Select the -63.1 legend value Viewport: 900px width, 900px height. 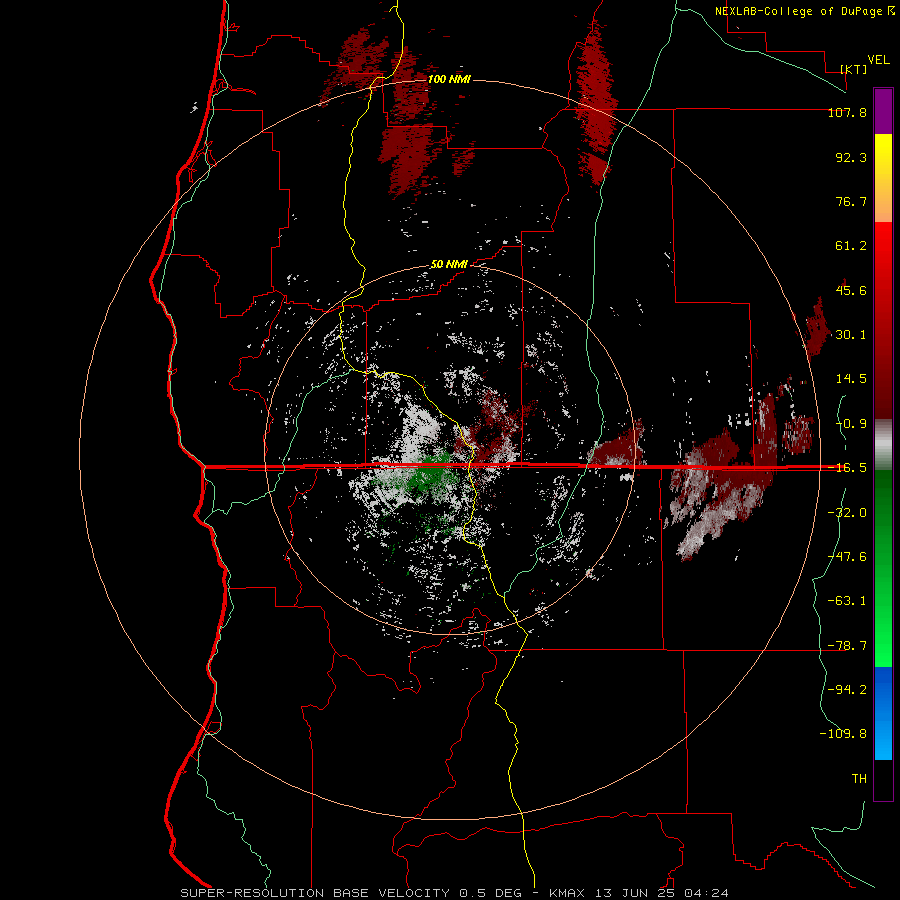pos(847,601)
